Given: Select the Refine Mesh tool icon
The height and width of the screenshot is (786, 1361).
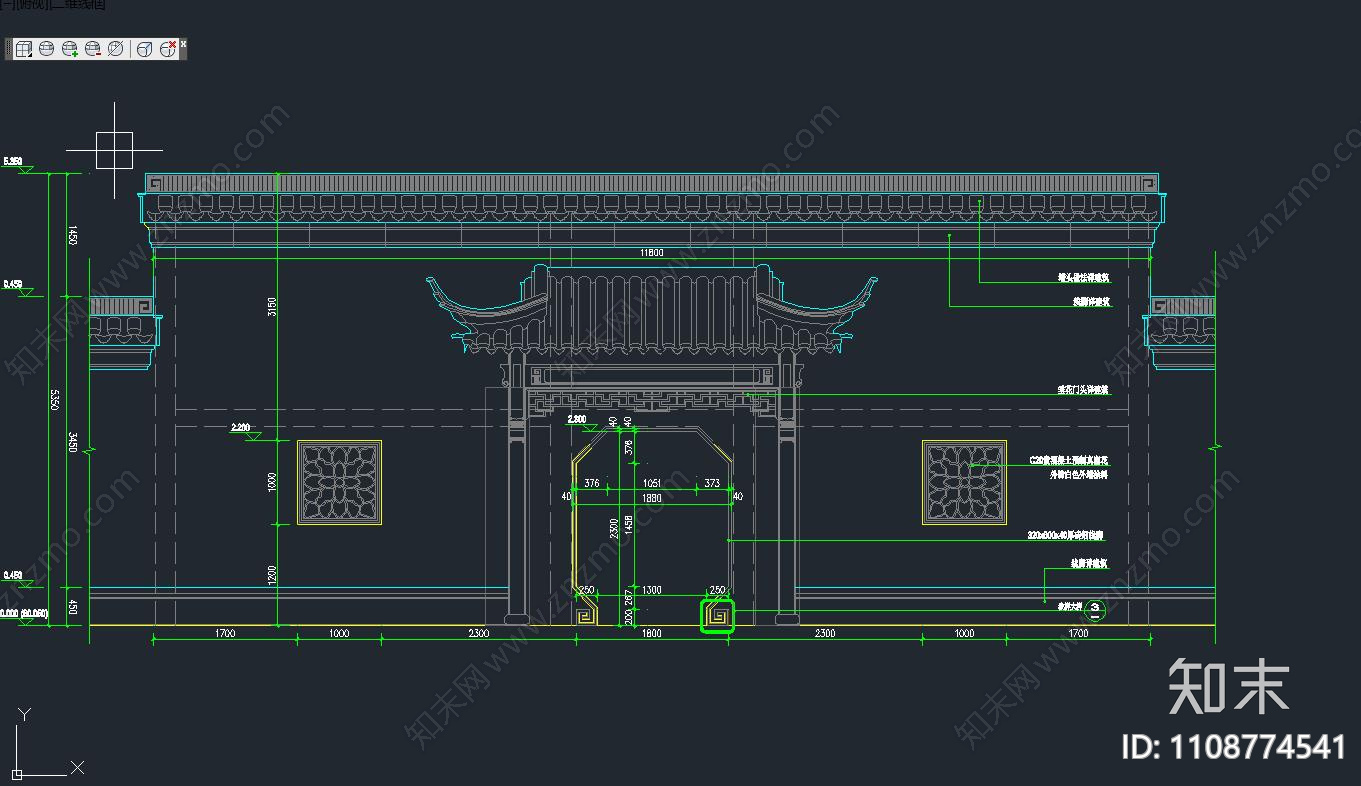Looking at the screenshot, I should (x=116, y=49).
